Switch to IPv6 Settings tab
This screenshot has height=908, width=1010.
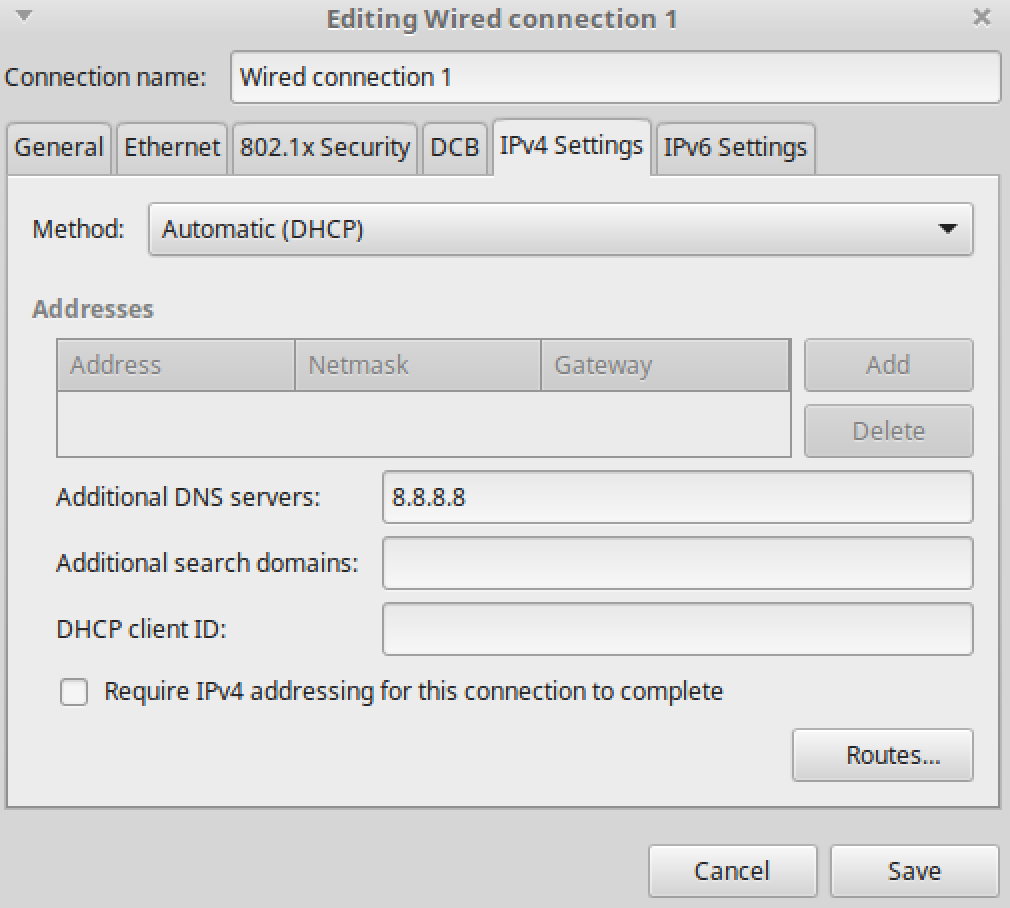pyautogui.click(x=735, y=148)
